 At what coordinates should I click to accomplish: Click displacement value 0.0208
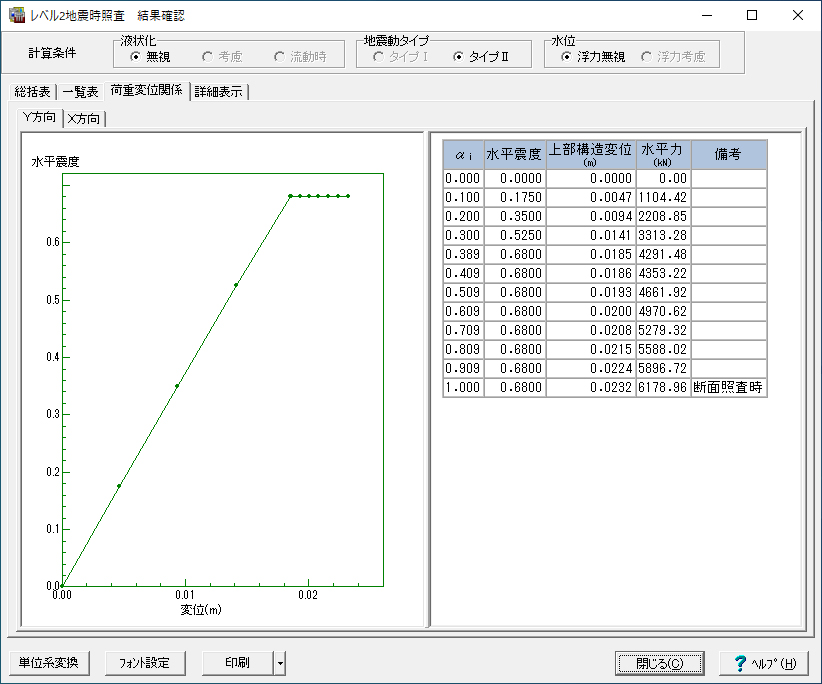[x=591, y=330]
